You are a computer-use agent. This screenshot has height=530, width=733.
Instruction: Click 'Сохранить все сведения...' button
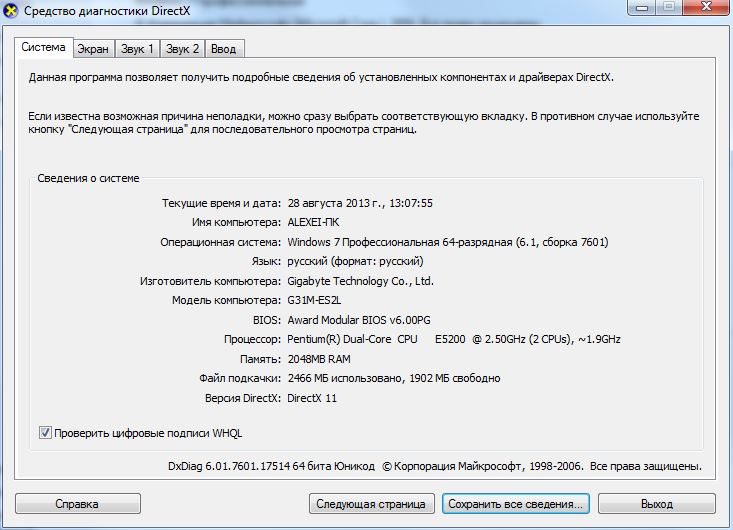pyautogui.click(x=515, y=504)
